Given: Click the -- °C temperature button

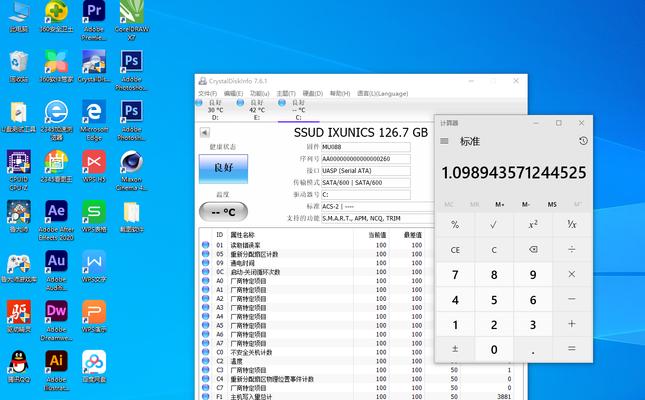Looking at the screenshot, I should pyautogui.click(x=223, y=212).
